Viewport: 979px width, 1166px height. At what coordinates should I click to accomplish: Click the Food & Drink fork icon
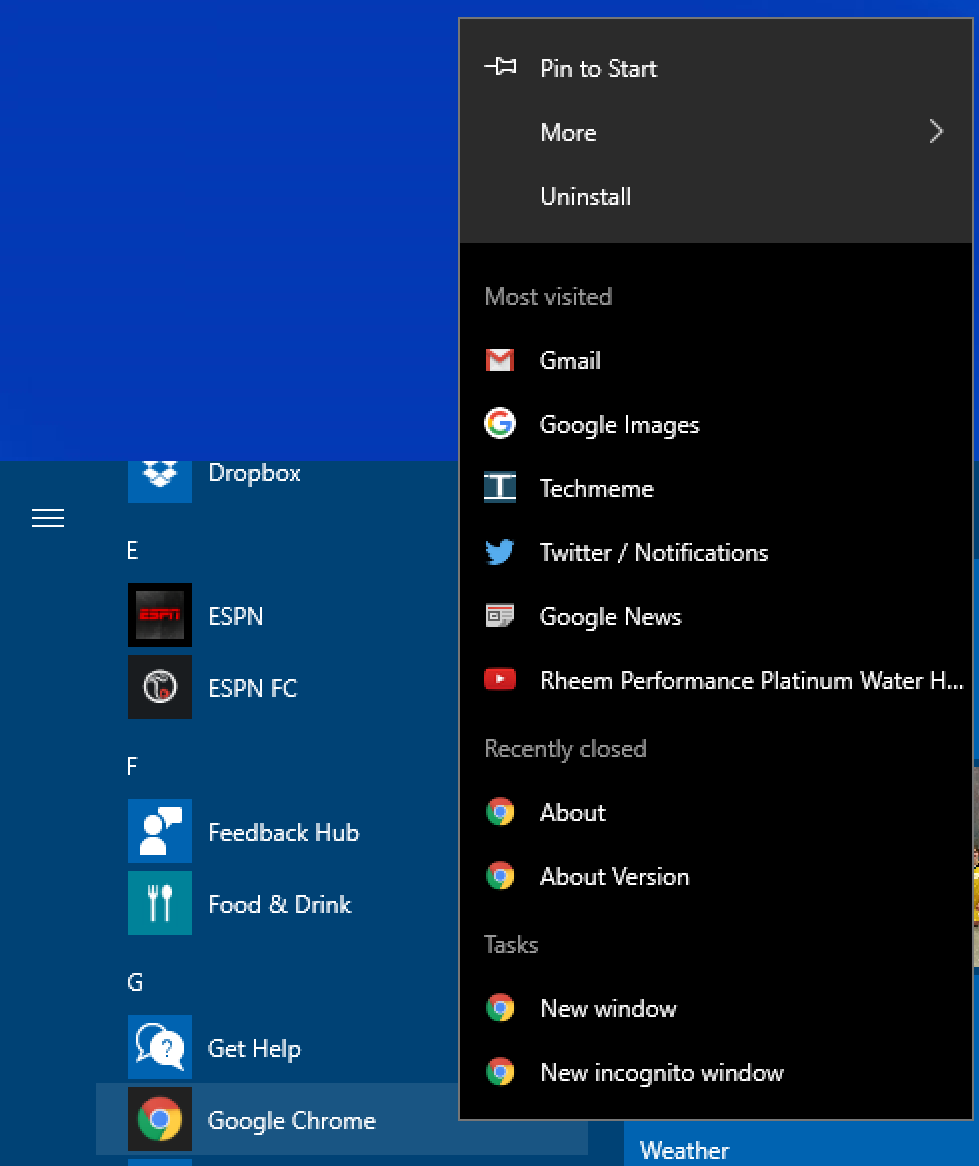(x=160, y=903)
